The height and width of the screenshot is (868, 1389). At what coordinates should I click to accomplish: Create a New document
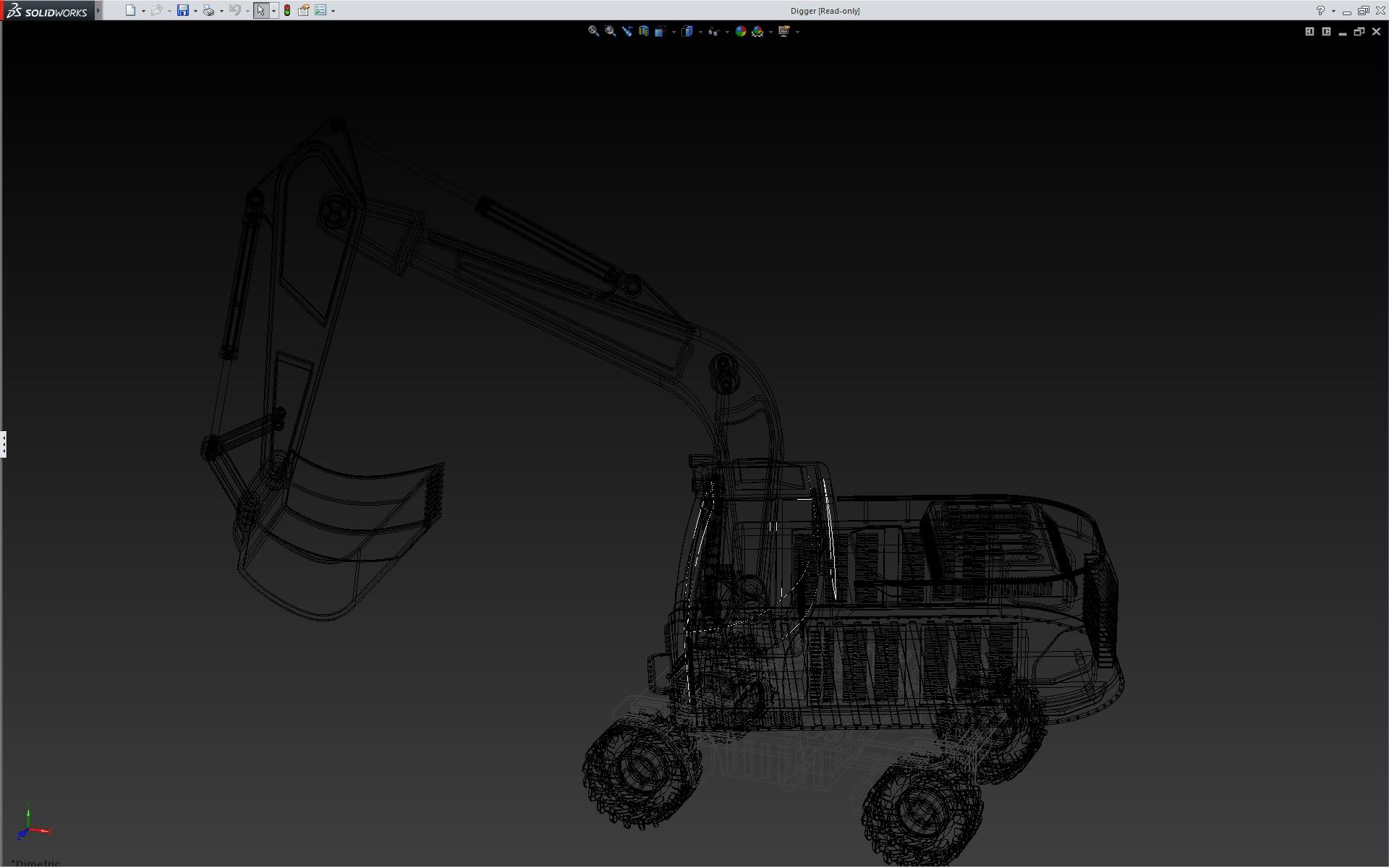point(130,10)
